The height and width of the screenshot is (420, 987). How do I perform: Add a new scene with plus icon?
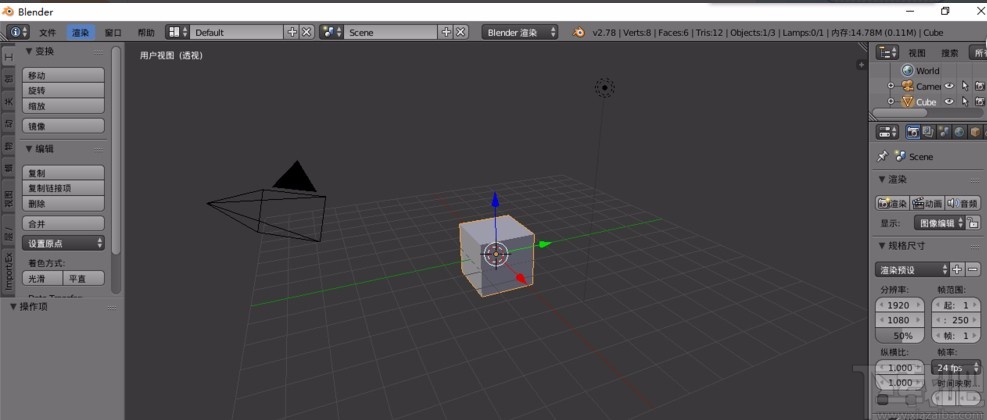(x=446, y=32)
